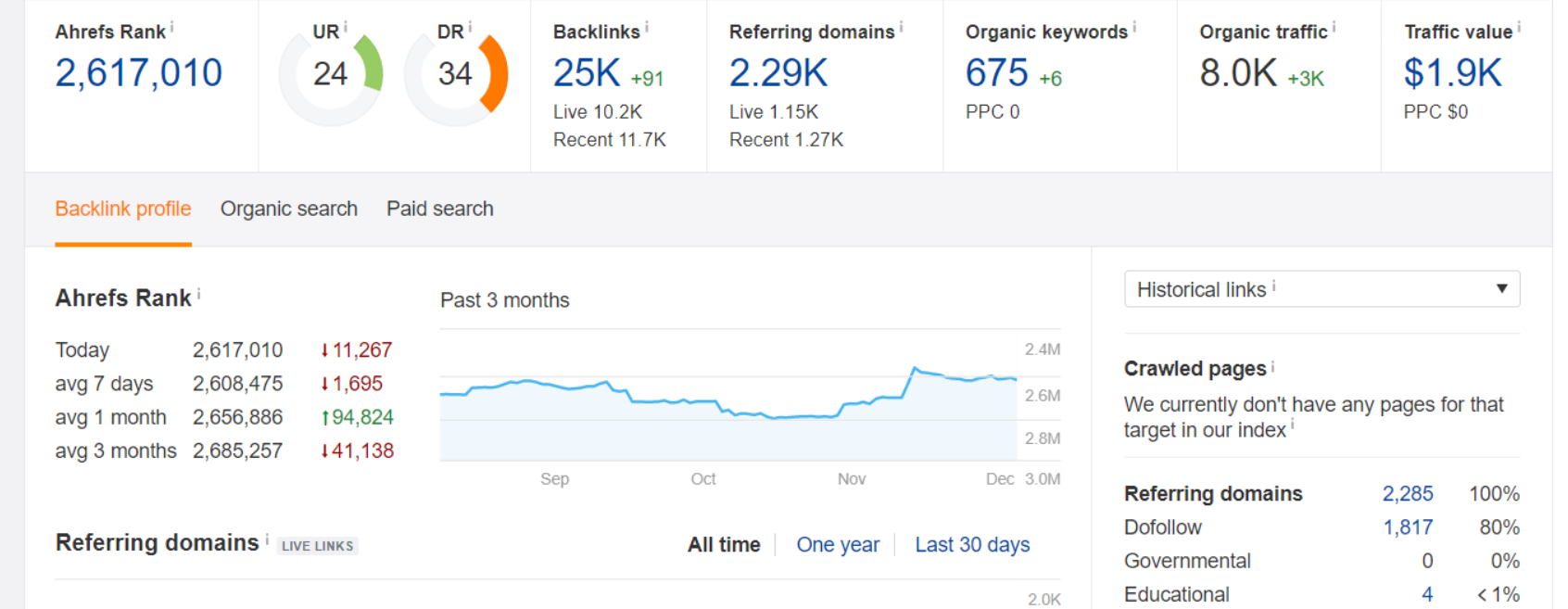Open the Organic keywords count 675
The height and width of the screenshot is (609, 1568).
(x=997, y=73)
